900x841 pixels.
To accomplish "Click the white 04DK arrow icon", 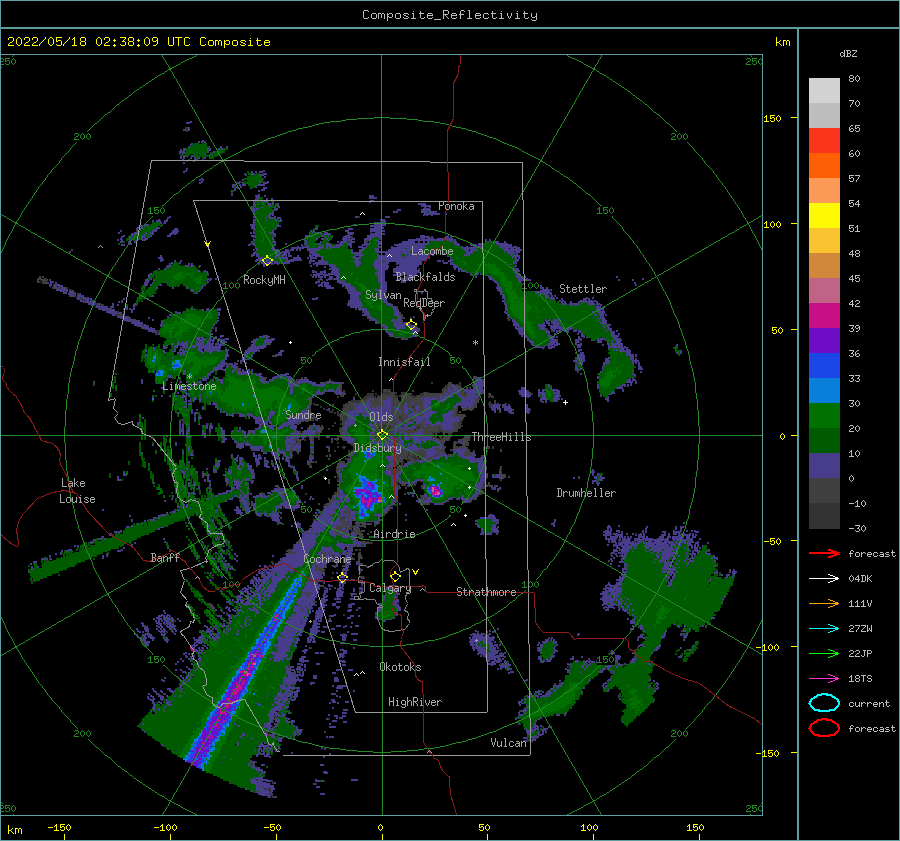I will [x=824, y=579].
